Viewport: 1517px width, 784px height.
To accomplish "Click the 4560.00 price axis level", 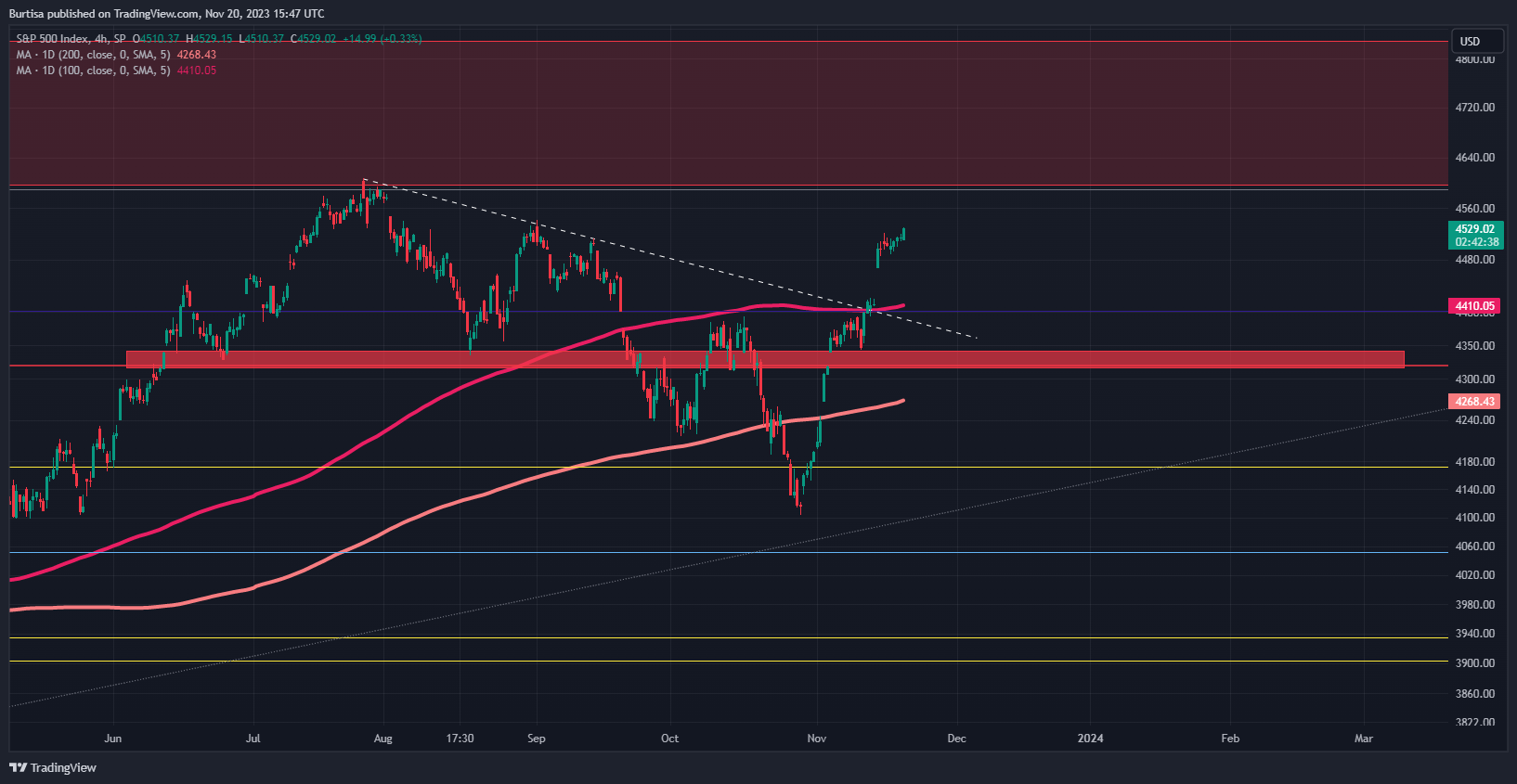I will point(1474,209).
